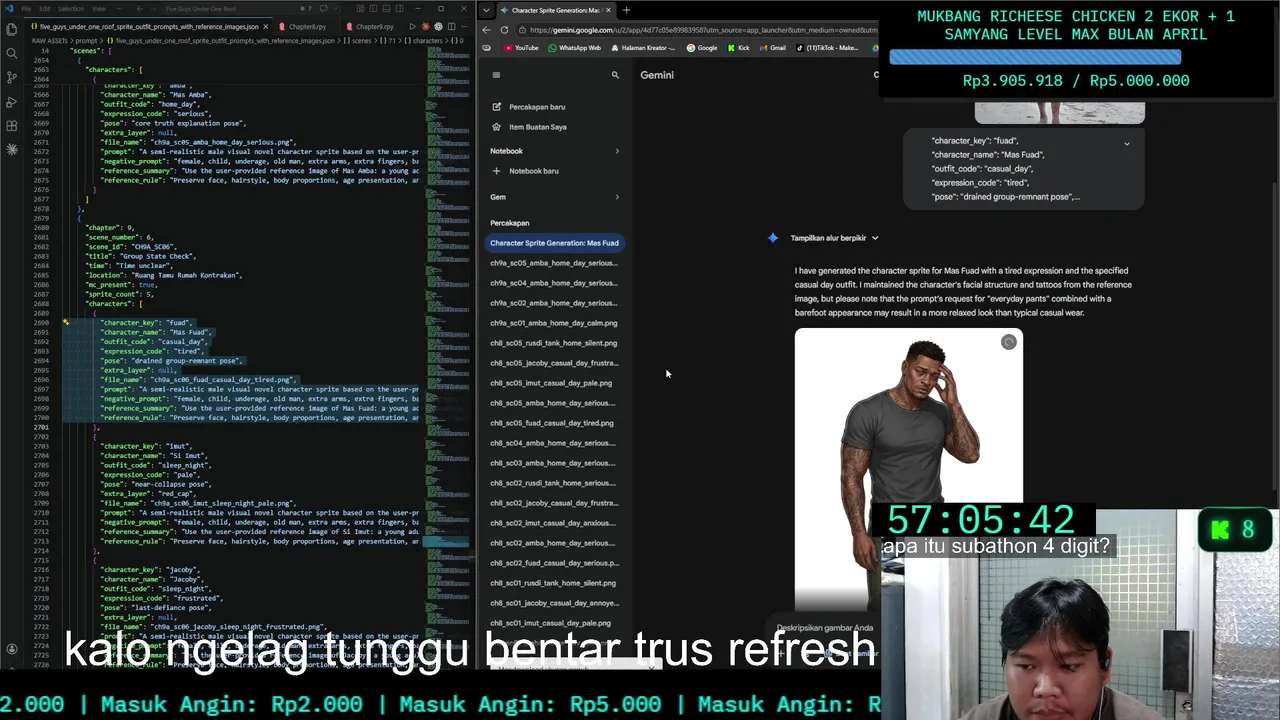Screen dimensions: 1280x720
Task: Click 'characters' breadcrumb segment in VS Code
Action: [x=424, y=41]
